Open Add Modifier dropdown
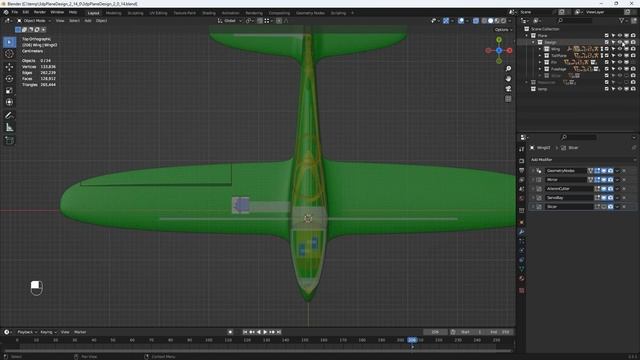The image size is (640, 360). tap(582, 160)
